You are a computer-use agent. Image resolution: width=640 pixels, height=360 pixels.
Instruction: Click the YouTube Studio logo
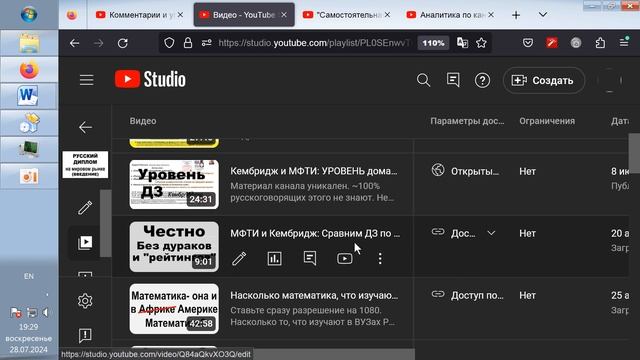click(x=150, y=79)
